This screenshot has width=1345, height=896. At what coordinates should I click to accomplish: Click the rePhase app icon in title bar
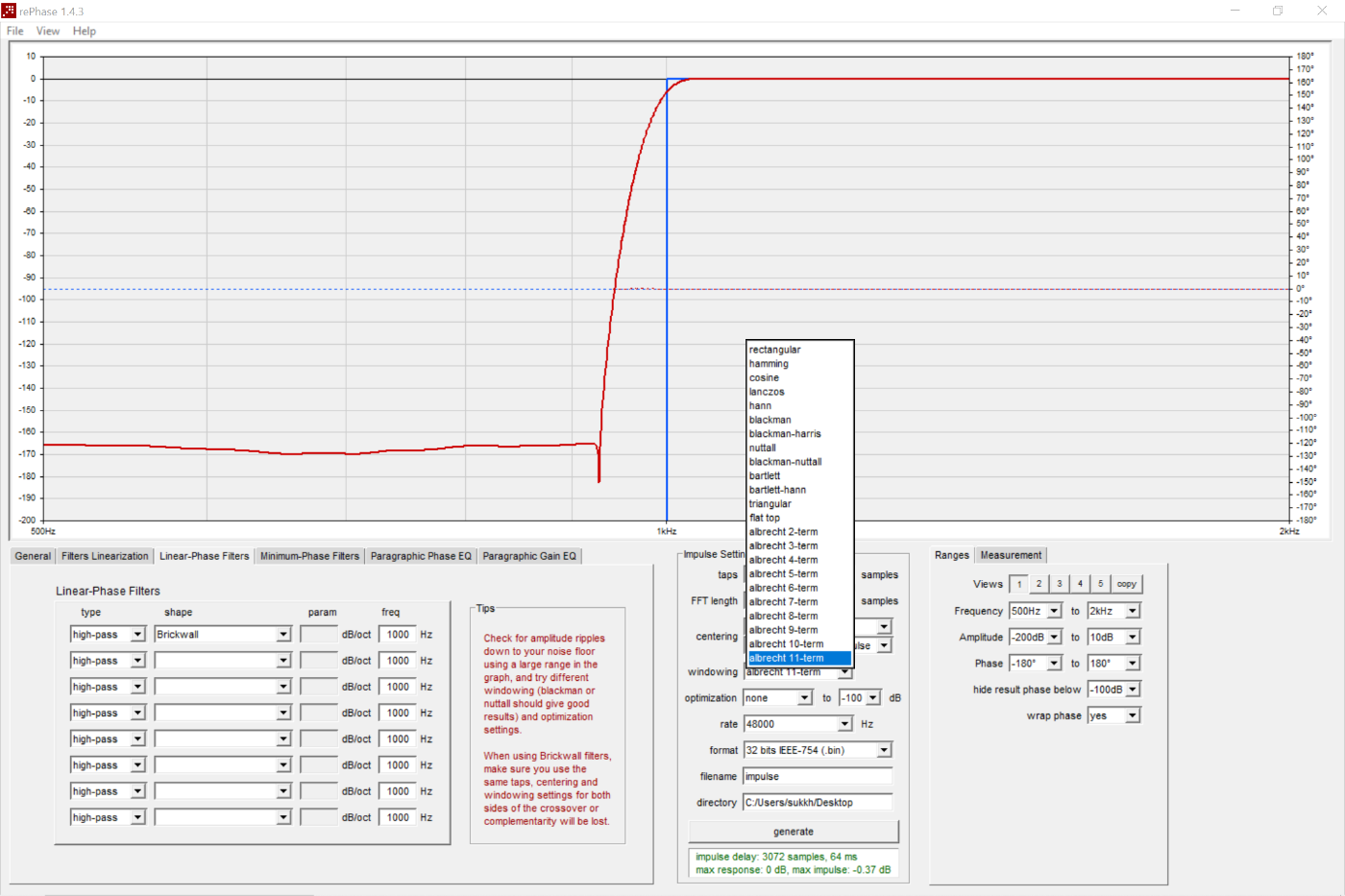click(10, 11)
